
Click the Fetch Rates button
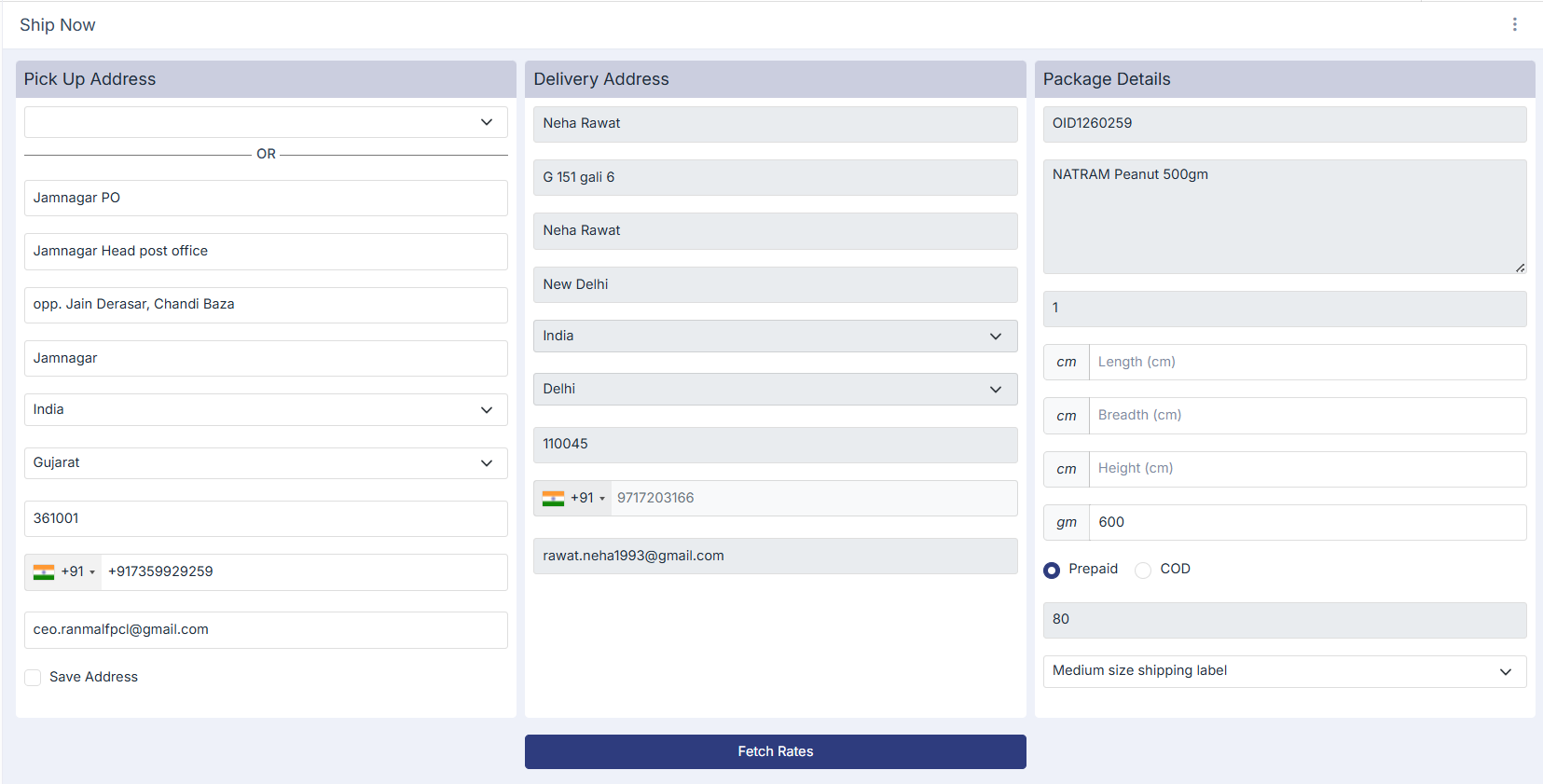tap(775, 751)
